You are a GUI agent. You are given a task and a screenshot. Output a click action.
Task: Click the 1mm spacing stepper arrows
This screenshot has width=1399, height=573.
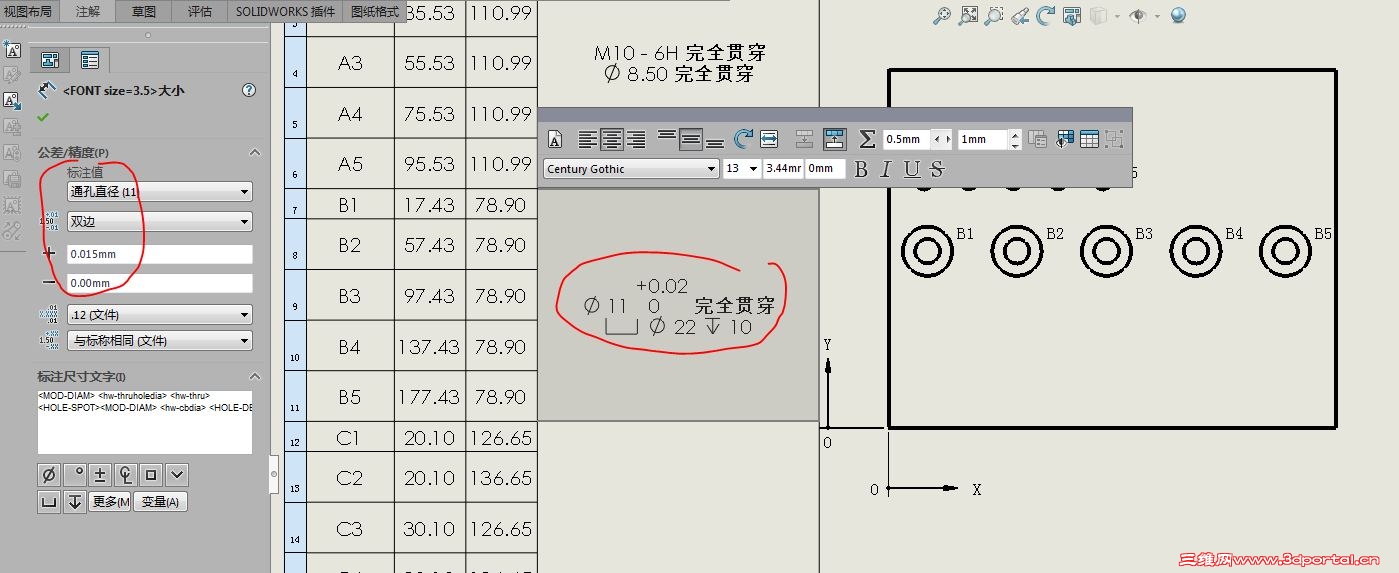click(x=1015, y=139)
